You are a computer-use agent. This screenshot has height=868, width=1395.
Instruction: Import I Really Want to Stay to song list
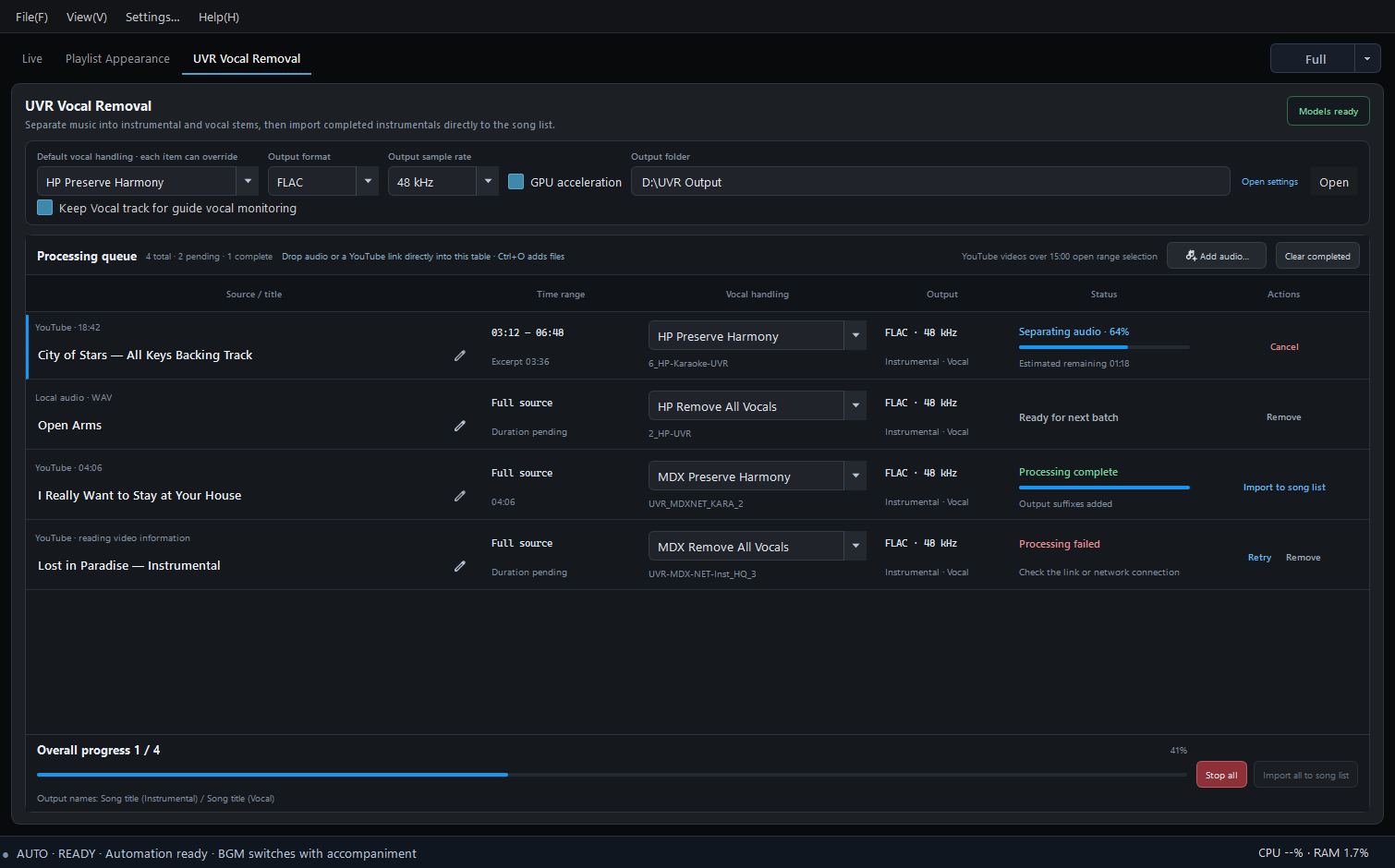tap(1284, 488)
